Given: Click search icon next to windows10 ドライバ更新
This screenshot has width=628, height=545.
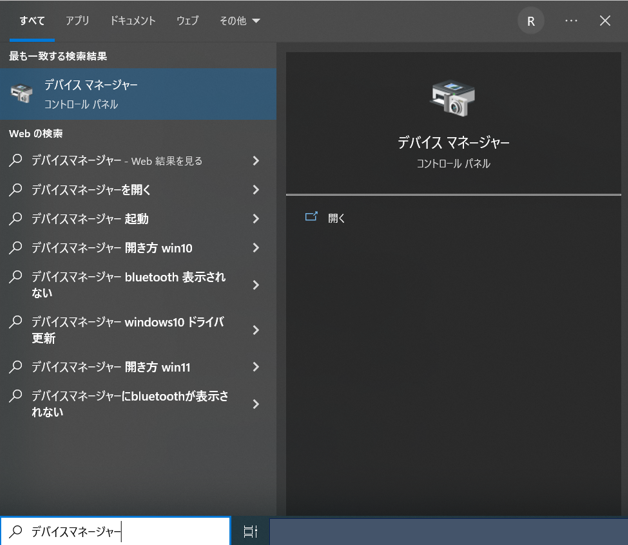Looking at the screenshot, I should pyautogui.click(x=16, y=322).
